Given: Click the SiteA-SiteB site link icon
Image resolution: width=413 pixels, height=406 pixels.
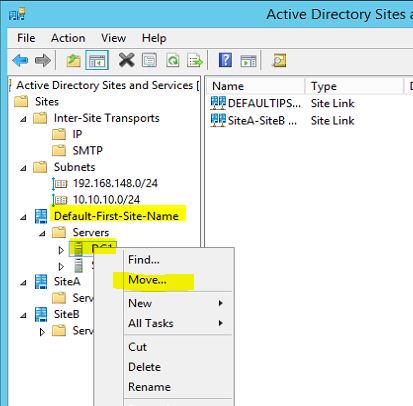Looking at the screenshot, I should pos(218,120).
